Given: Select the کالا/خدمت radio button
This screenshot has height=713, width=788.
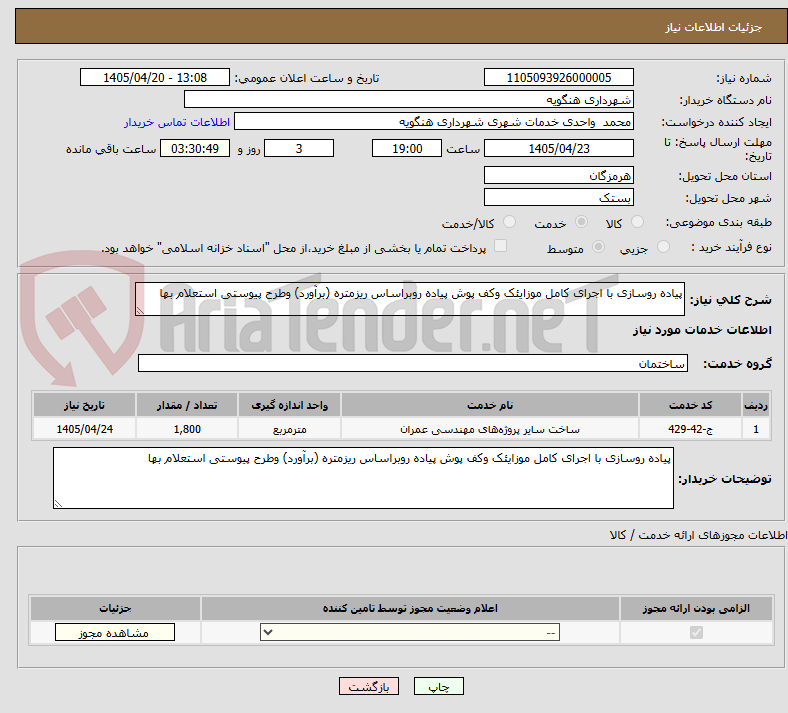Looking at the screenshot, I should tap(510, 222).
